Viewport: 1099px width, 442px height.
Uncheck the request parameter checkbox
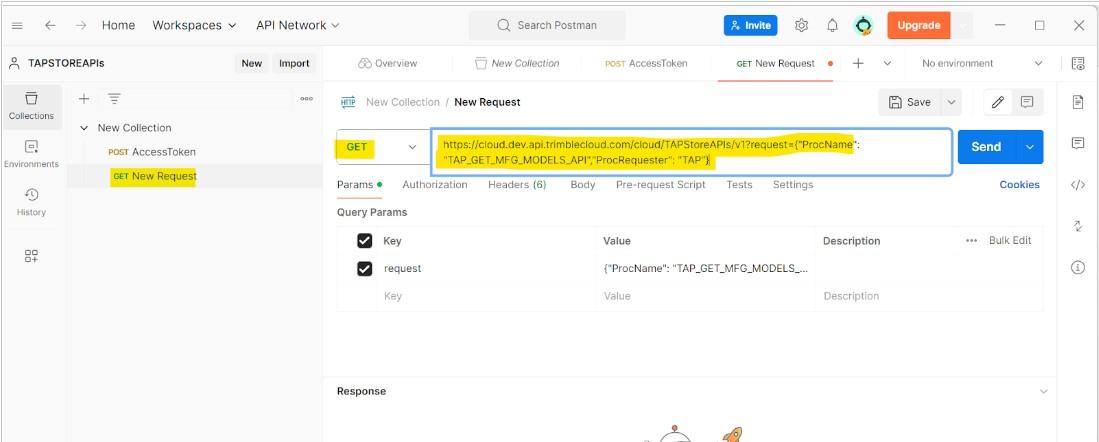click(x=364, y=268)
